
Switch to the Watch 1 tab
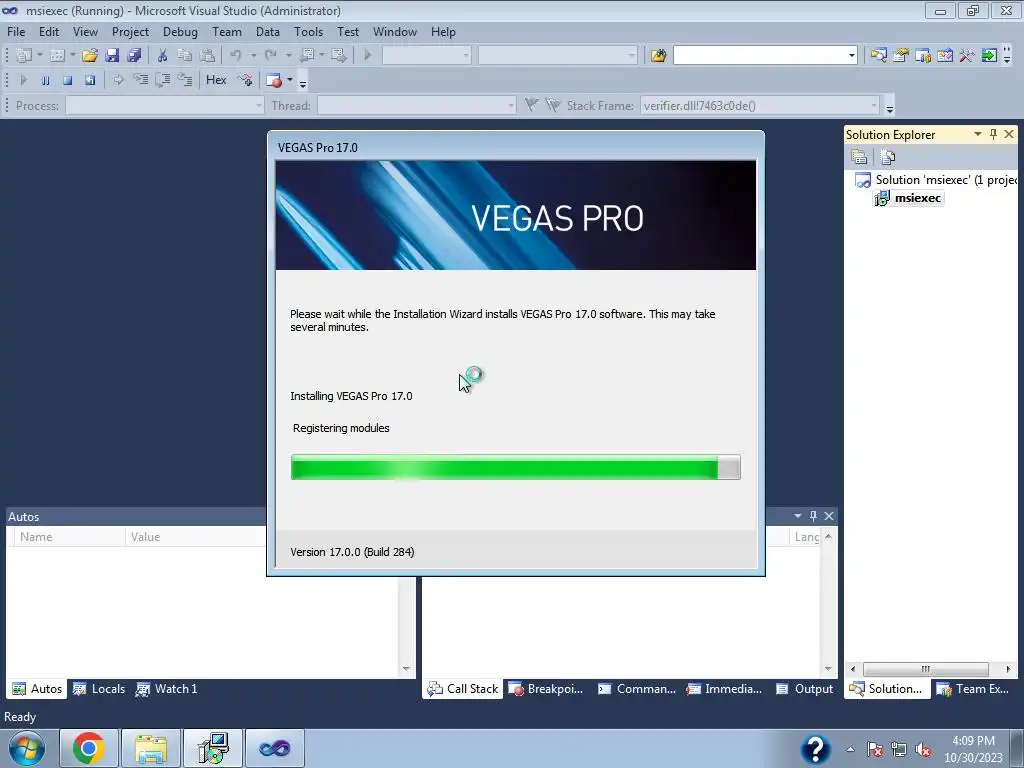click(x=167, y=689)
